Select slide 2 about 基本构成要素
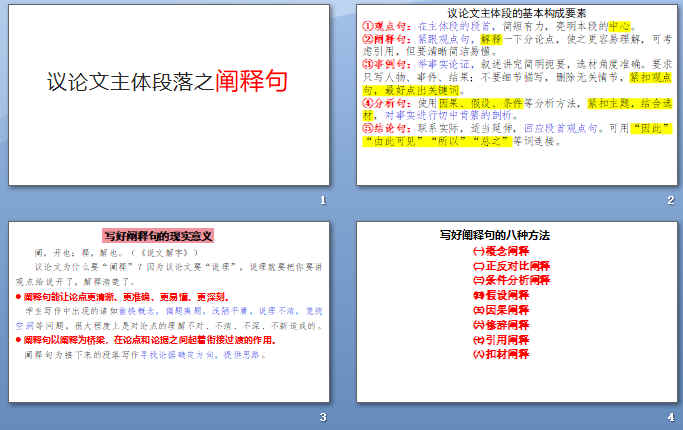 click(x=516, y=95)
